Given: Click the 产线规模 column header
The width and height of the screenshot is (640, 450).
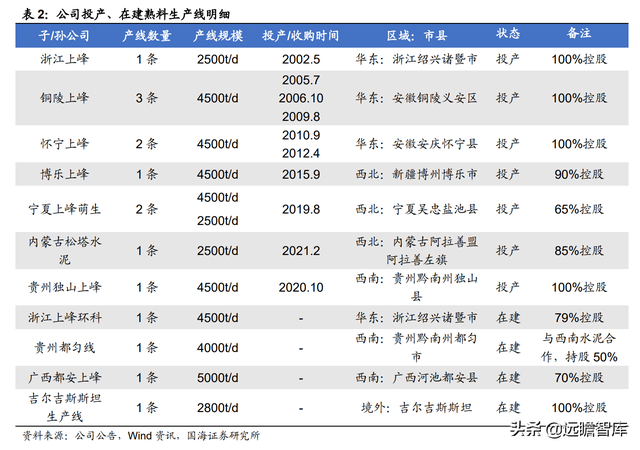Looking at the screenshot, I should coord(218,36).
